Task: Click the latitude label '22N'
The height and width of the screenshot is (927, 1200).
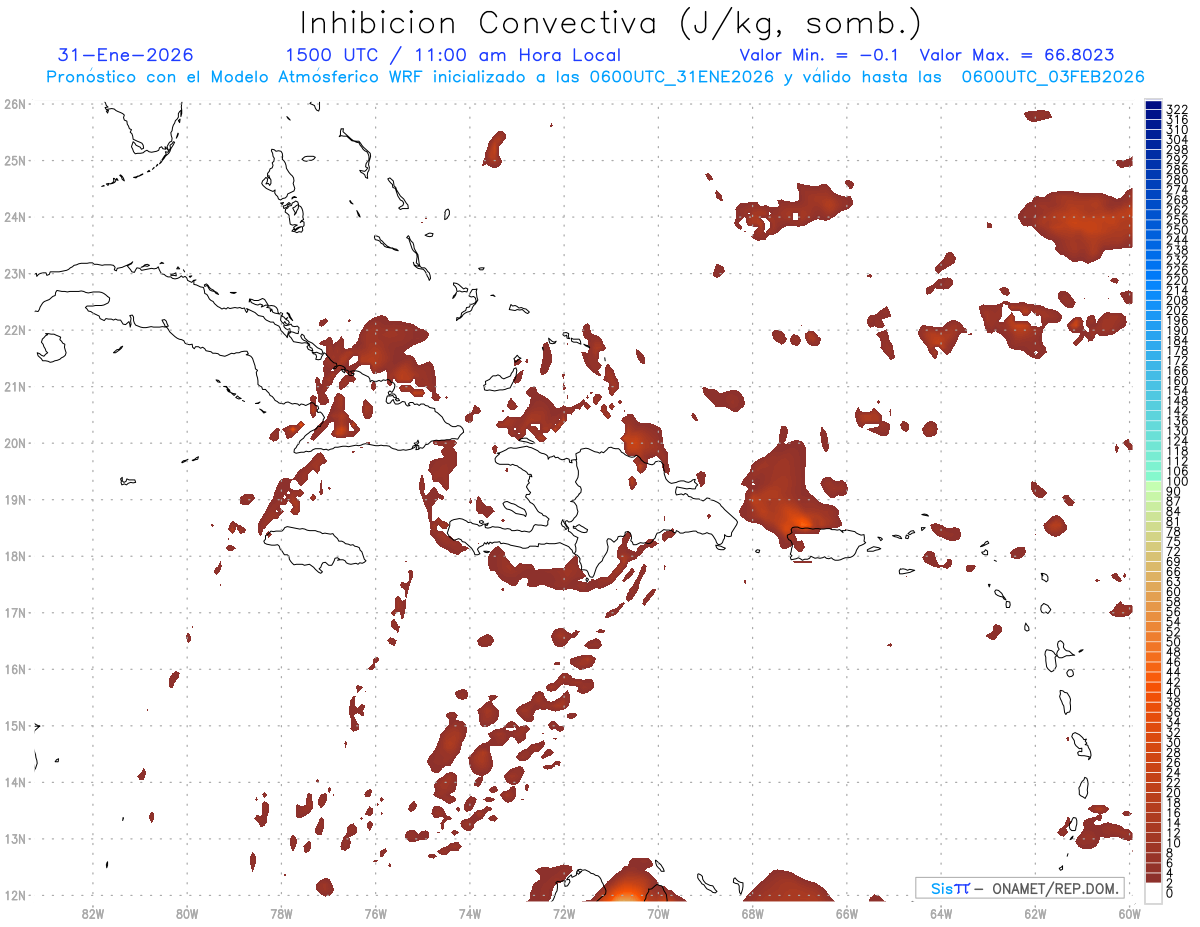Action: click(x=14, y=330)
